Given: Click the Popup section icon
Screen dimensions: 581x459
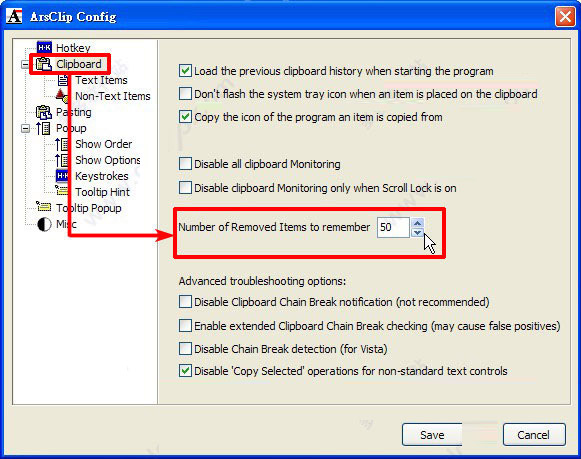Looking at the screenshot, I should (x=43, y=128).
